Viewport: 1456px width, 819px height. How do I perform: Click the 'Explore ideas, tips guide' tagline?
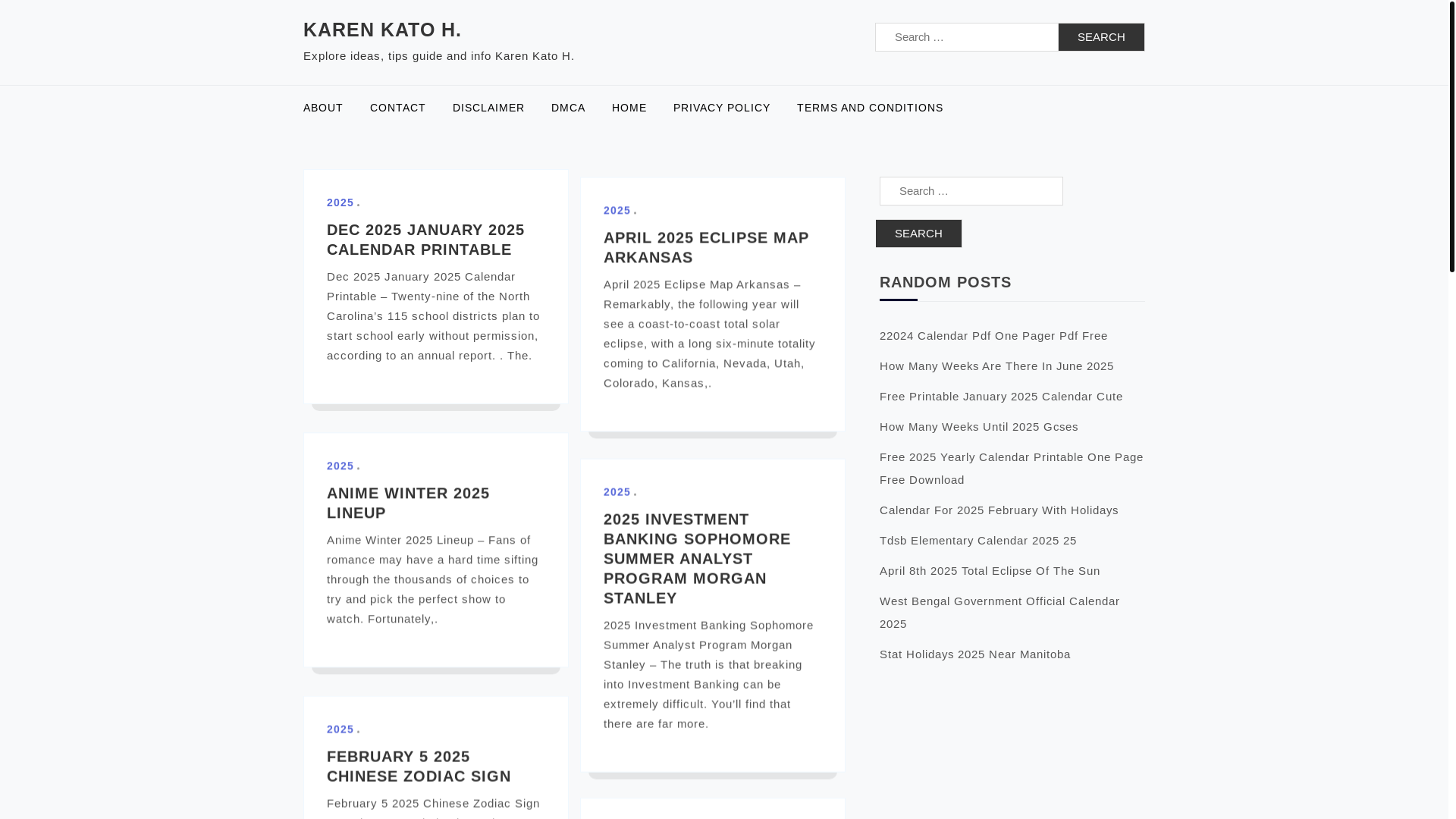pyautogui.click(x=439, y=55)
